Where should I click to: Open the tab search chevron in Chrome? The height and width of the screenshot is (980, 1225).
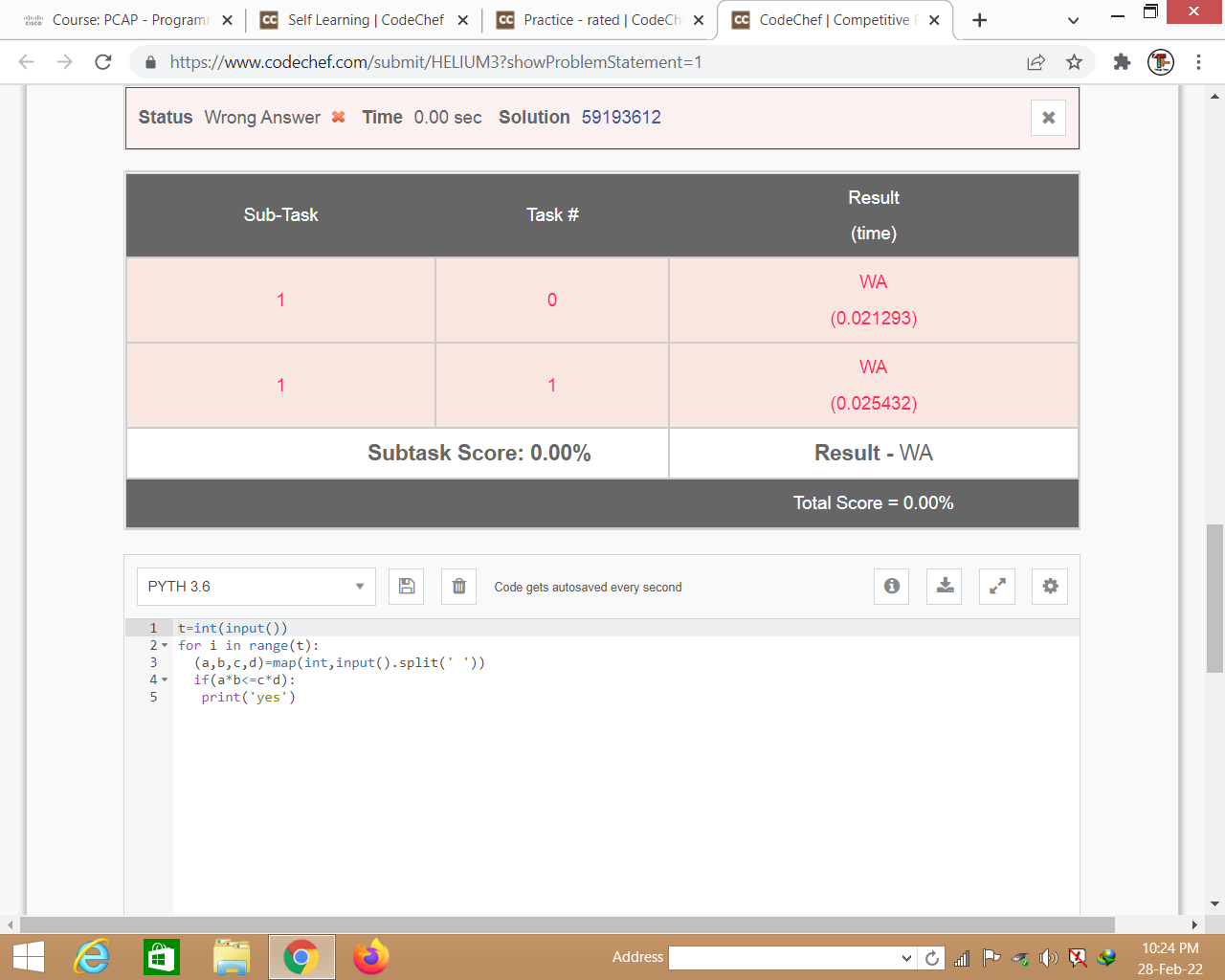1073,20
